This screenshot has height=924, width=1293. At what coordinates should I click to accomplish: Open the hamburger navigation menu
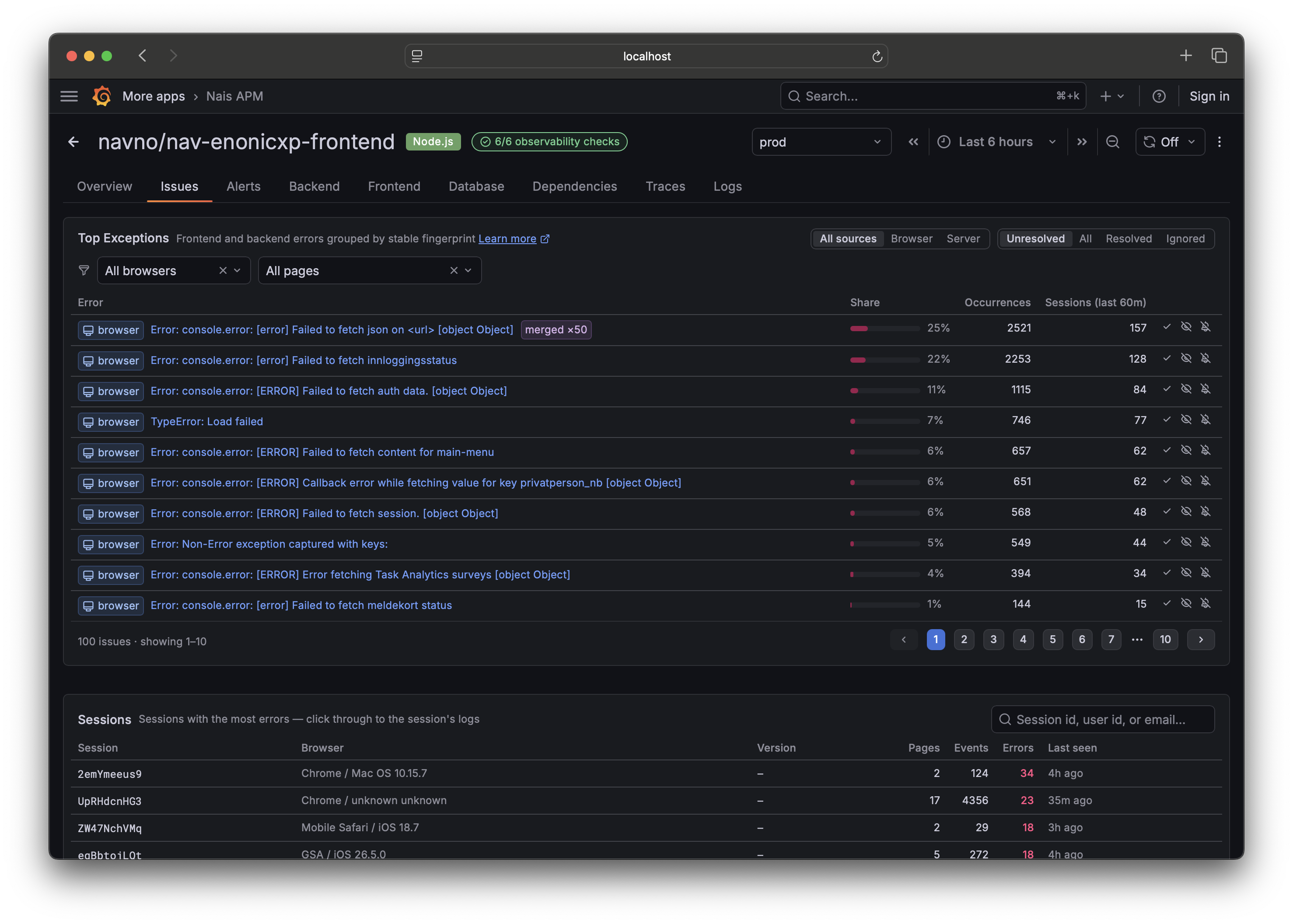pyautogui.click(x=69, y=96)
